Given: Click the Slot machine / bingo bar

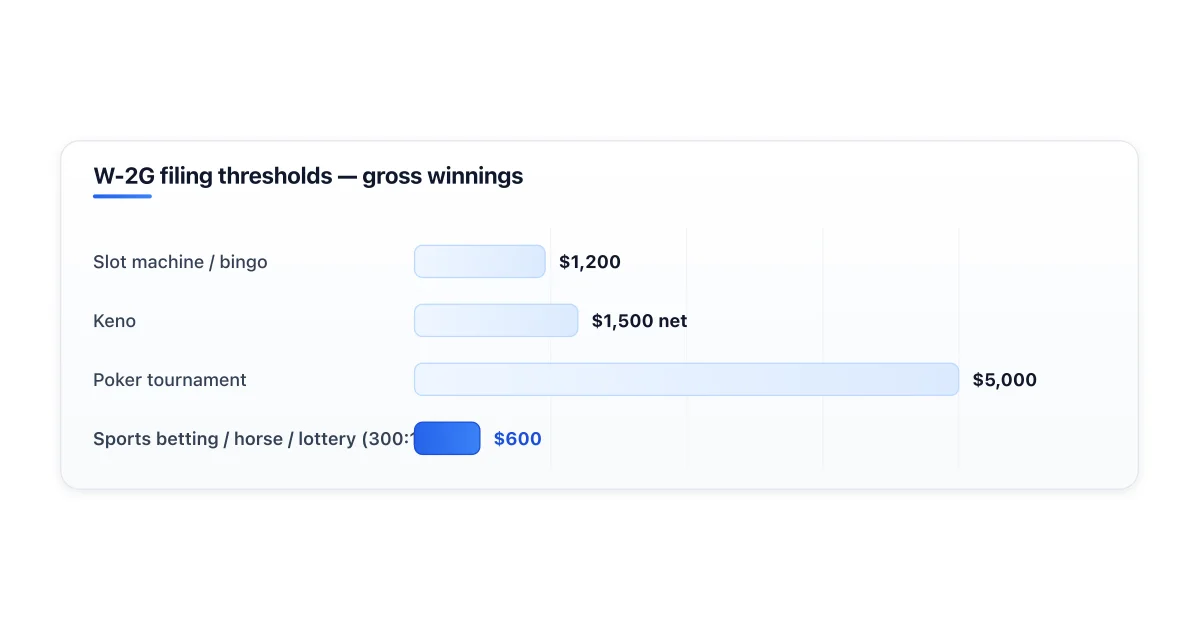Looking at the screenshot, I should [479, 262].
